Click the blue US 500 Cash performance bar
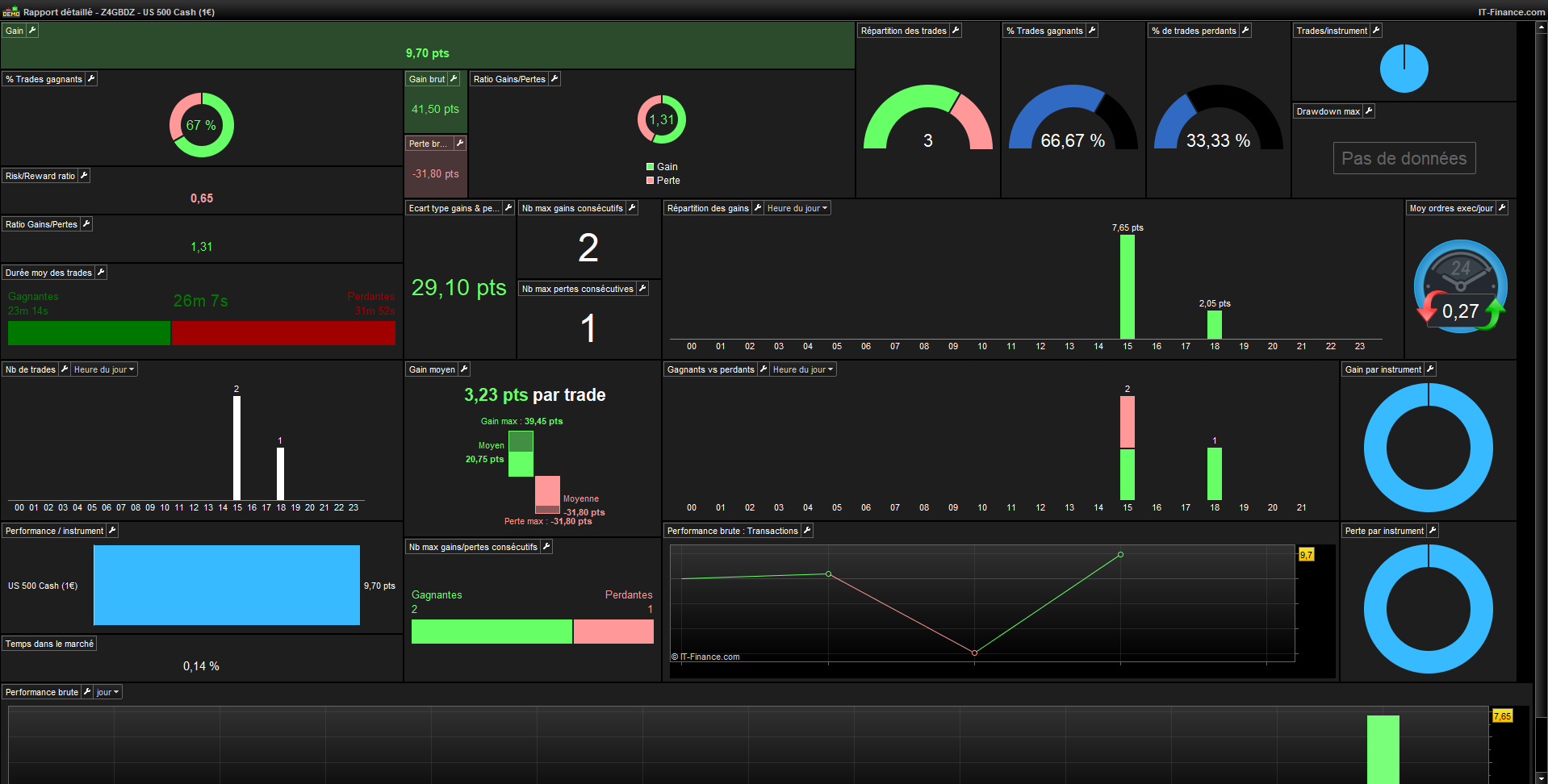 [227, 586]
